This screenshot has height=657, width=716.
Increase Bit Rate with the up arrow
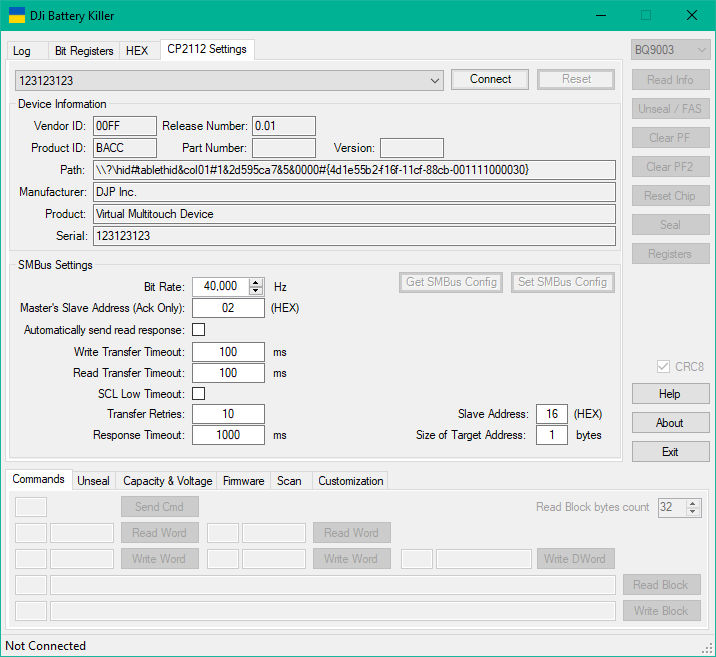[x=256, y=281]
